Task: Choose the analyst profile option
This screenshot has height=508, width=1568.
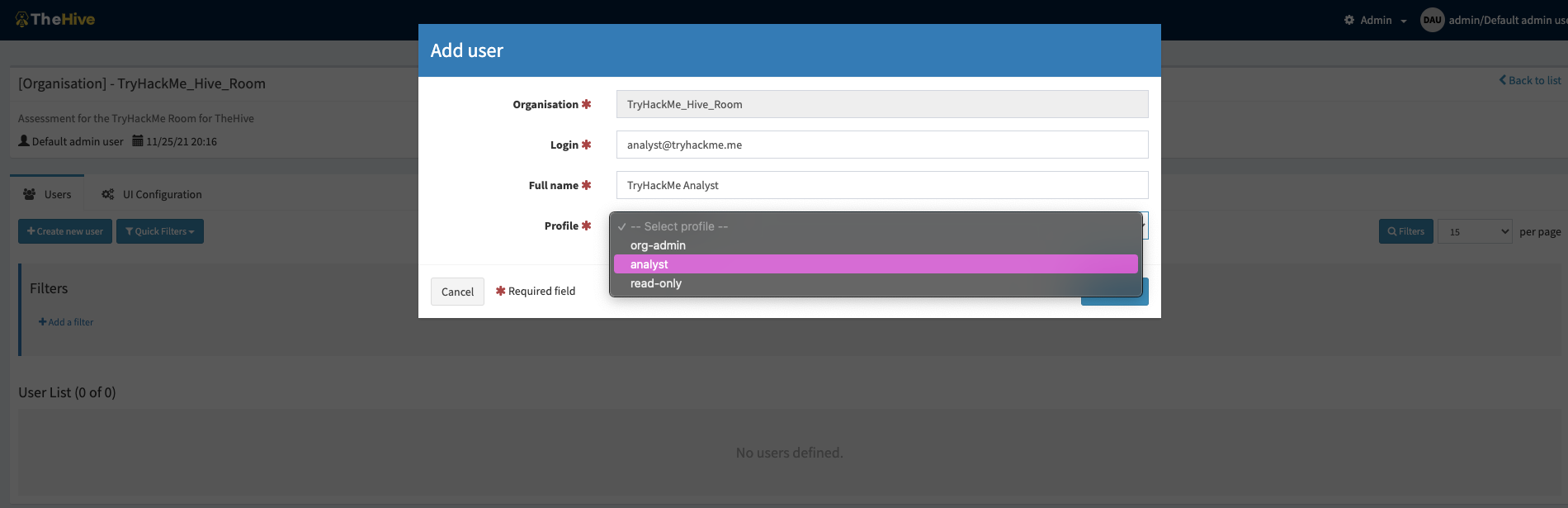Action: point(649,264)
